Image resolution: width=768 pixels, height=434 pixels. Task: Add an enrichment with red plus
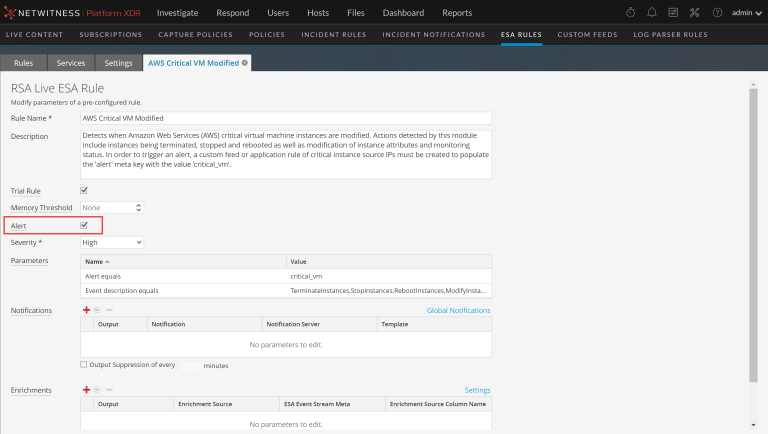coord(85,389)
